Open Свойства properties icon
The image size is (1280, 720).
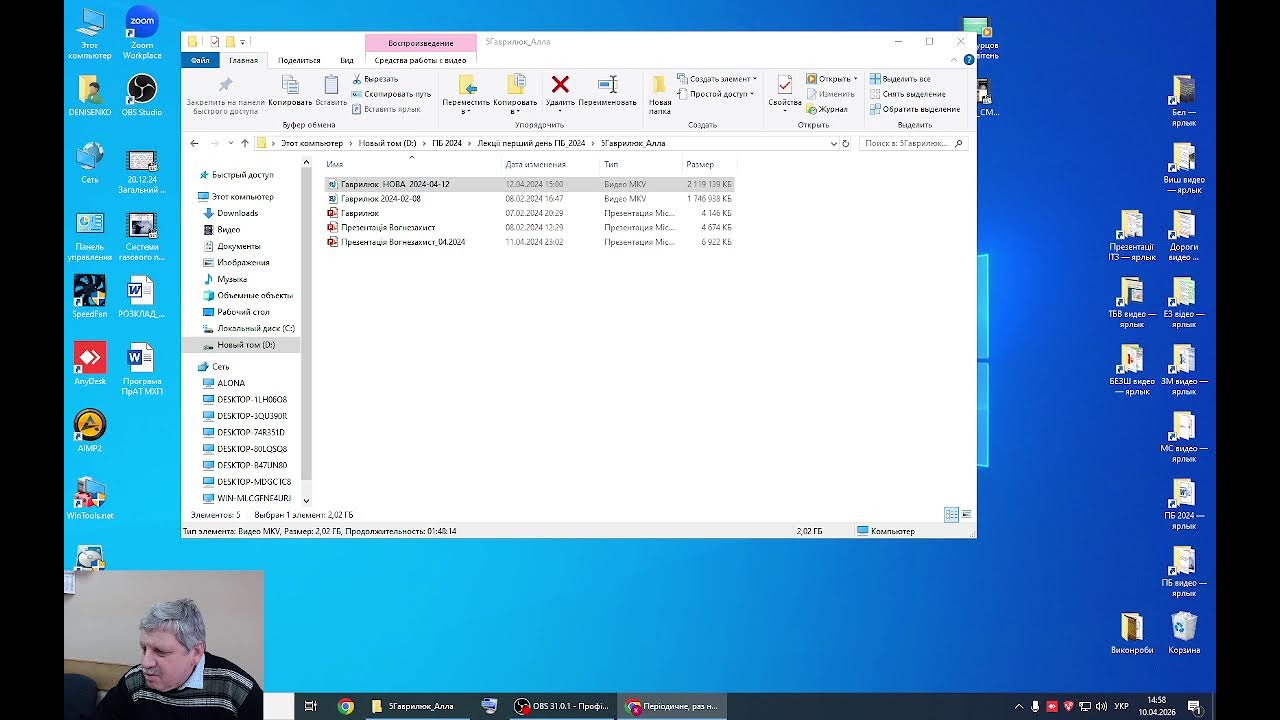click(x=785, y=85)
